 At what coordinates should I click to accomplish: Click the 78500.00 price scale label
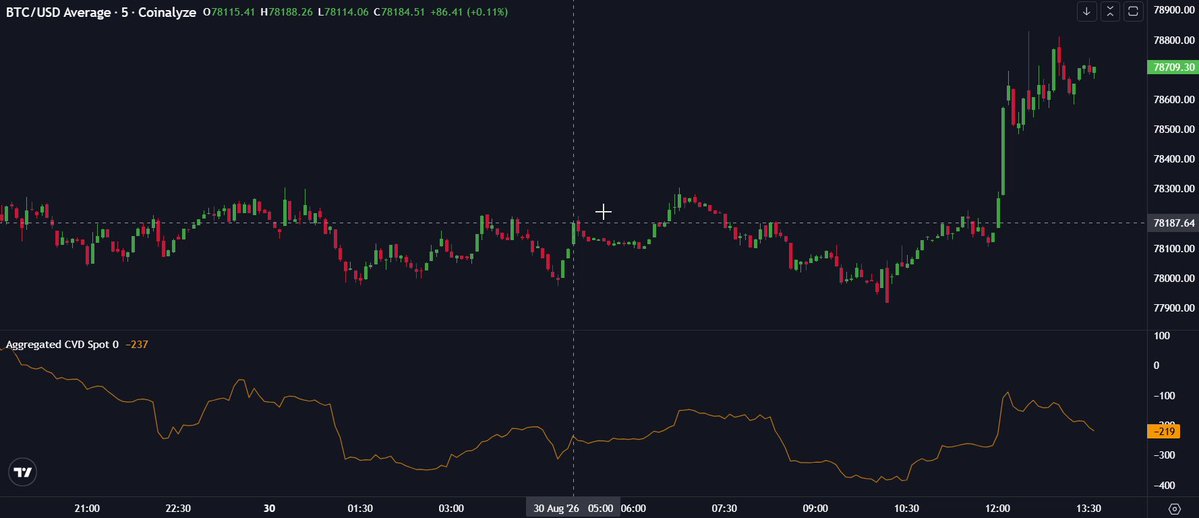[1174, 129]
